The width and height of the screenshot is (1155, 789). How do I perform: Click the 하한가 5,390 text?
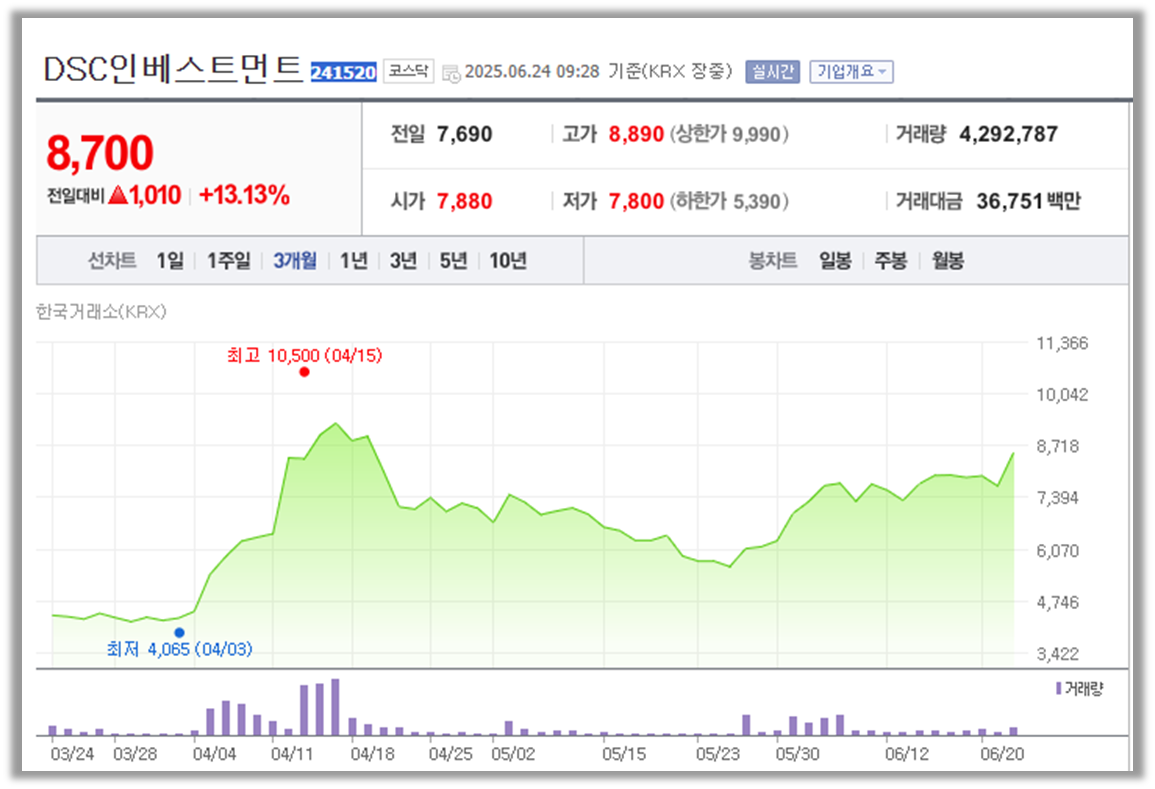pyautogui.click(x=729, y=202)
